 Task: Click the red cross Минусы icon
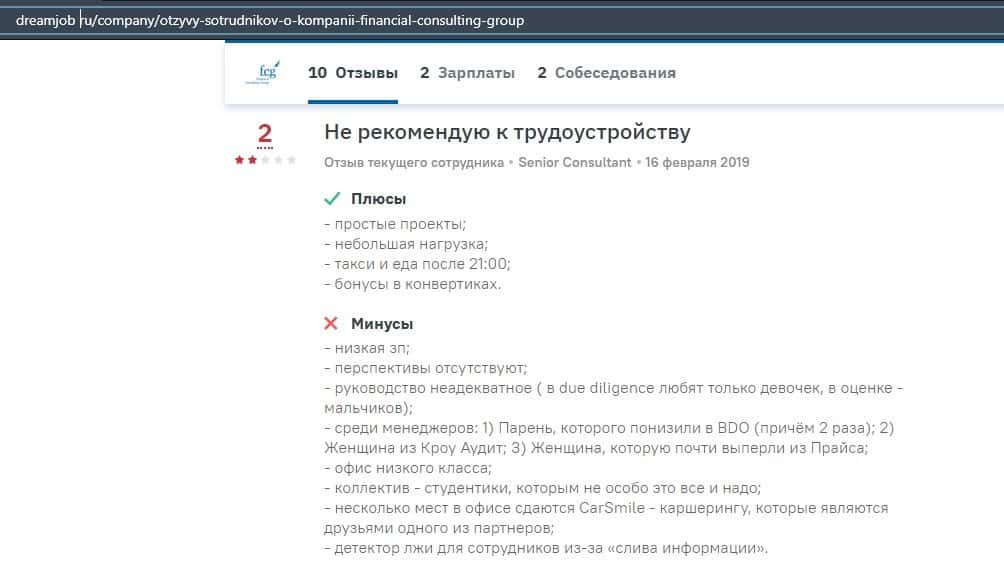331,323
